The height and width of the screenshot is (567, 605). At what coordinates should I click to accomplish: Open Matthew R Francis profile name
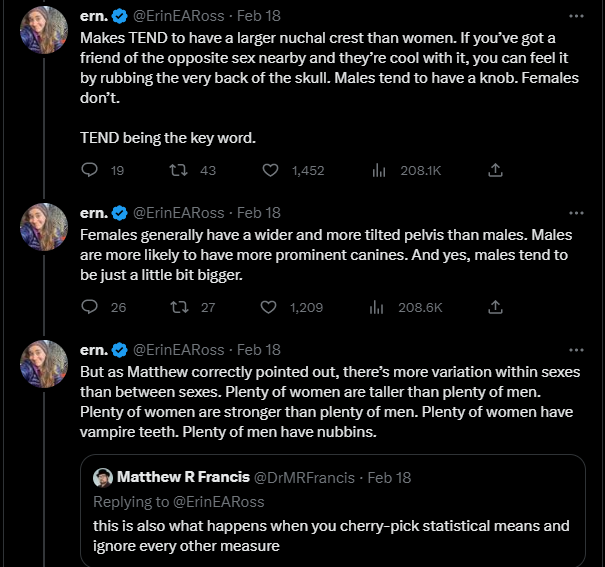pyautogui.click(x=183, y=477)
